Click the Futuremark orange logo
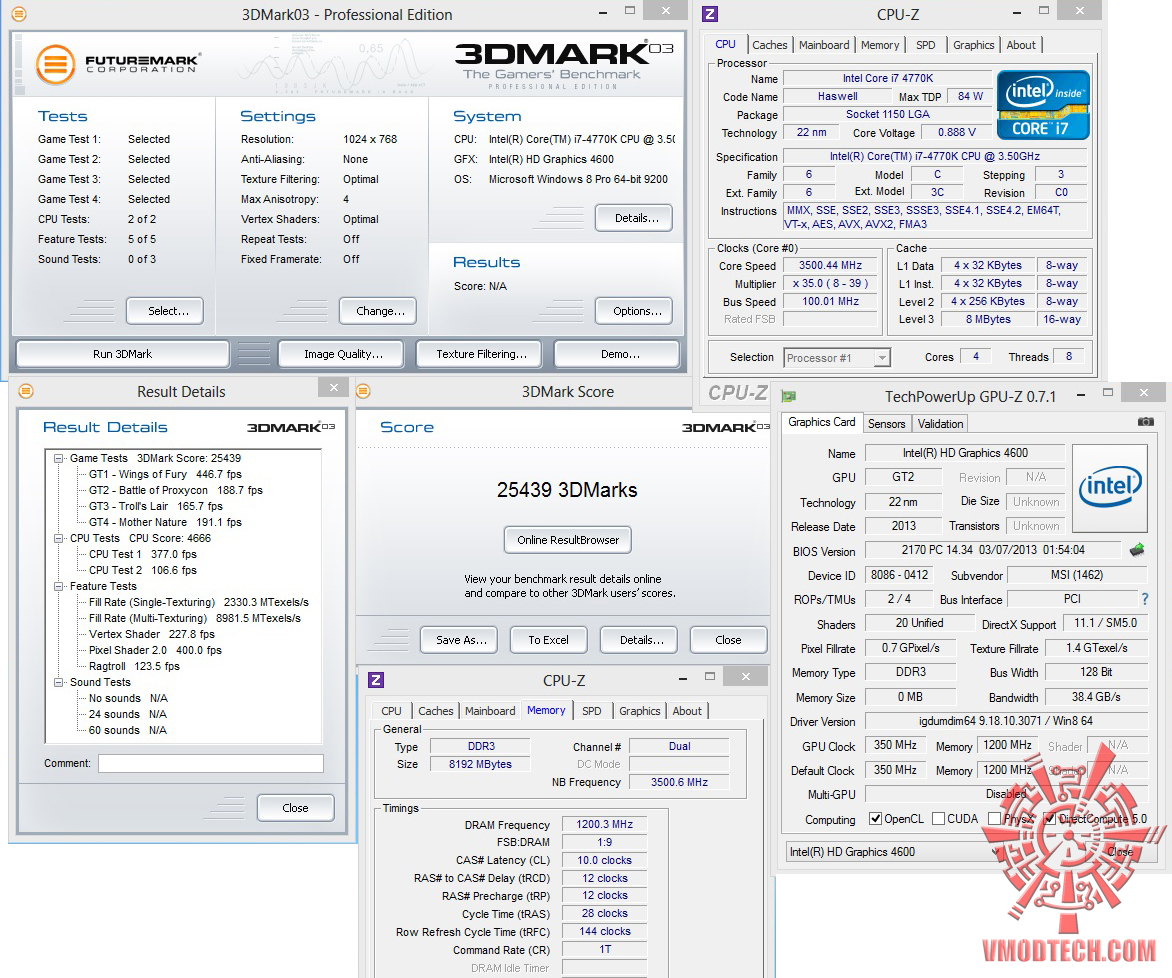 click(x=56, y=64)
